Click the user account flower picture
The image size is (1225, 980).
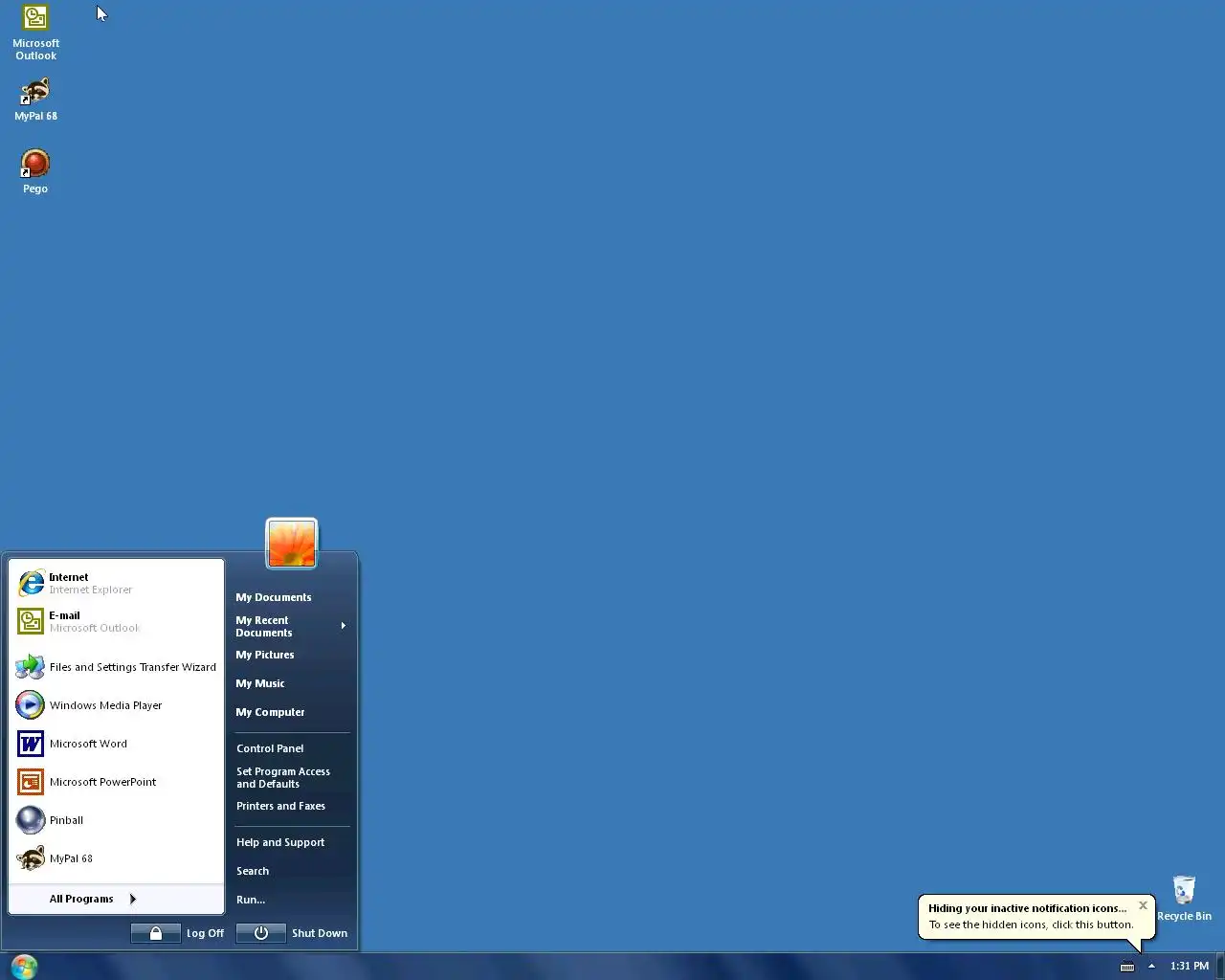pos(292,543)
